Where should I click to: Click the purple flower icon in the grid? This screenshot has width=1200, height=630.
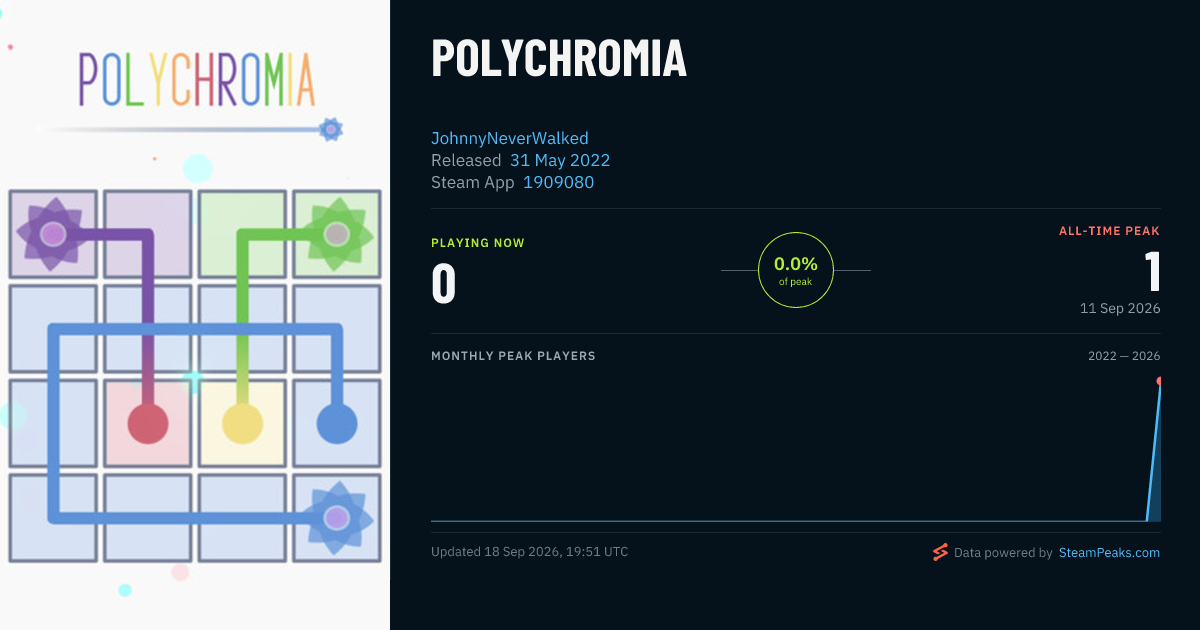pyautogui.click(x=53, y=235)
